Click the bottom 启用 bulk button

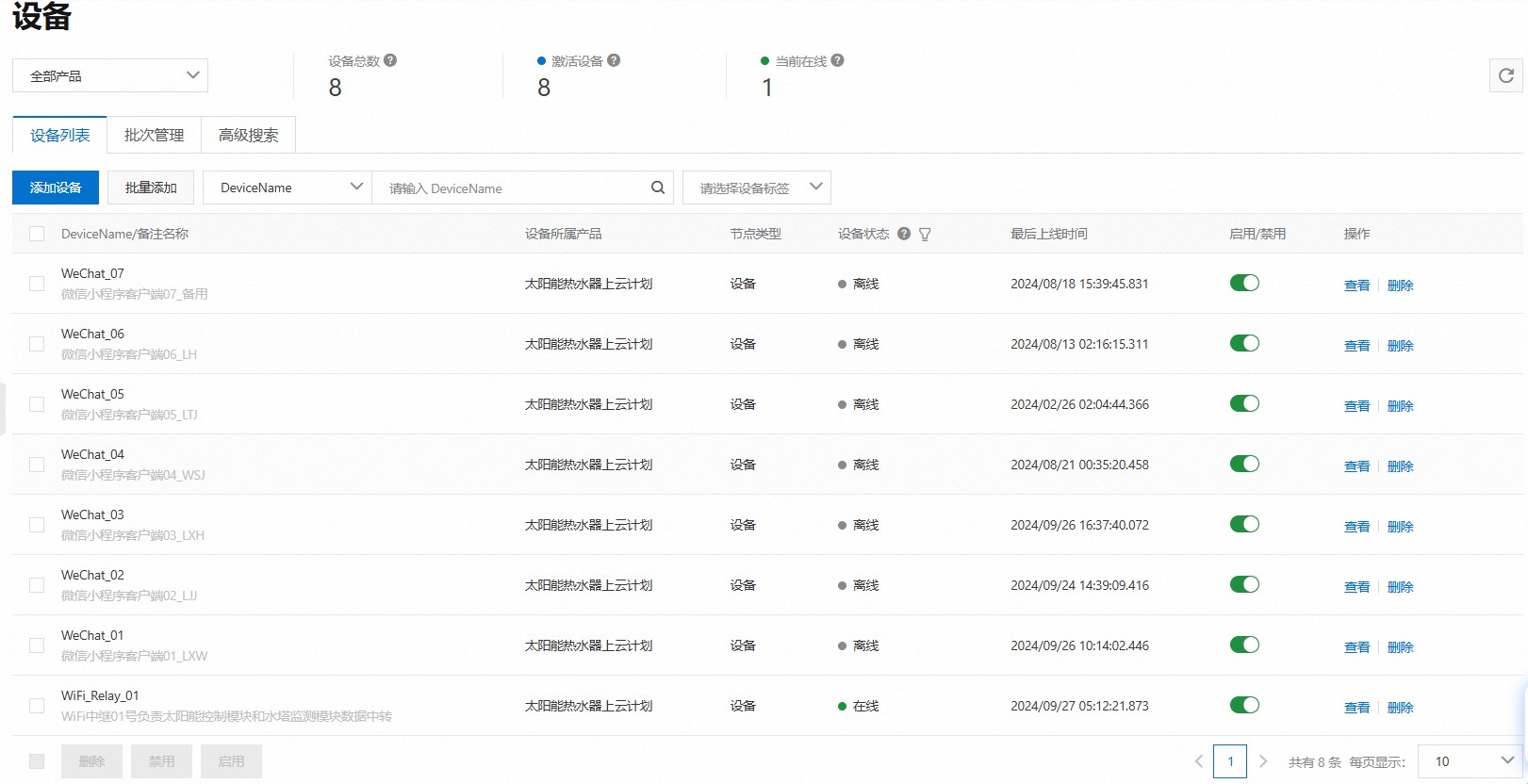(231, 761)
